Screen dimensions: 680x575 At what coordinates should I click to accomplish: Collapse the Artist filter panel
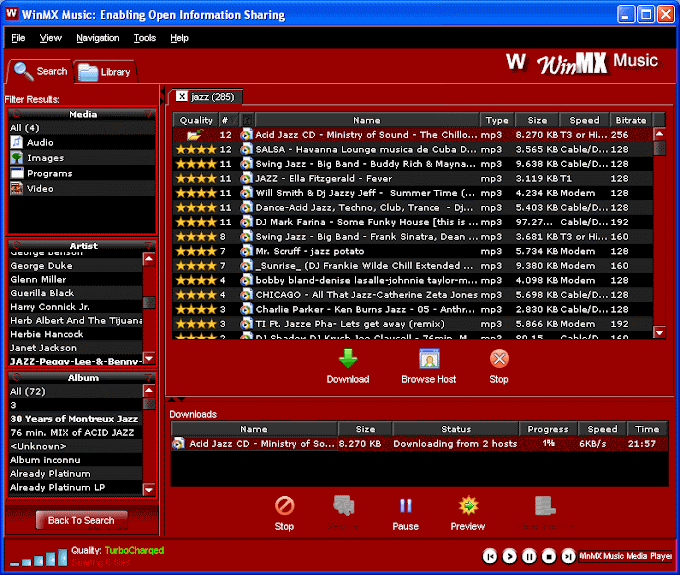(148, 245)
